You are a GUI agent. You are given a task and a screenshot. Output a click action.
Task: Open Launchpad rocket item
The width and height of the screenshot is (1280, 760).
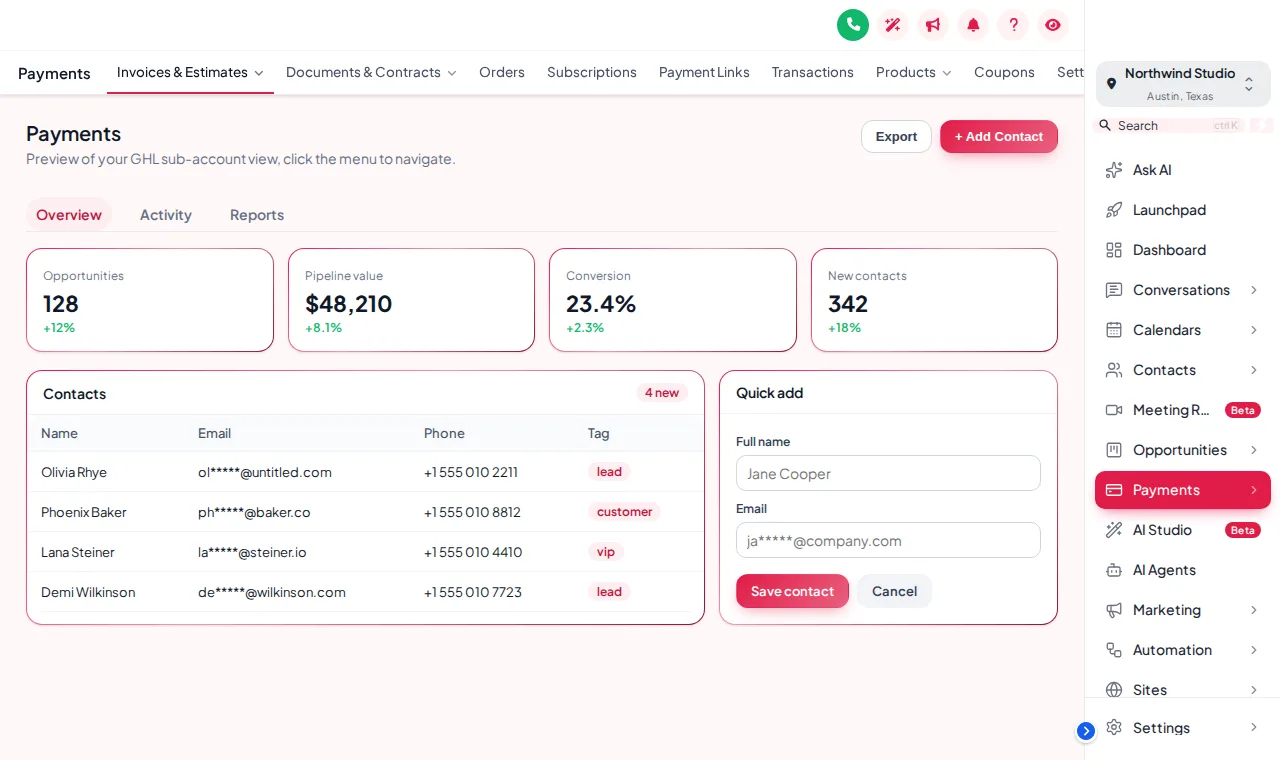pyautogui.click(x=1183, y=210)
